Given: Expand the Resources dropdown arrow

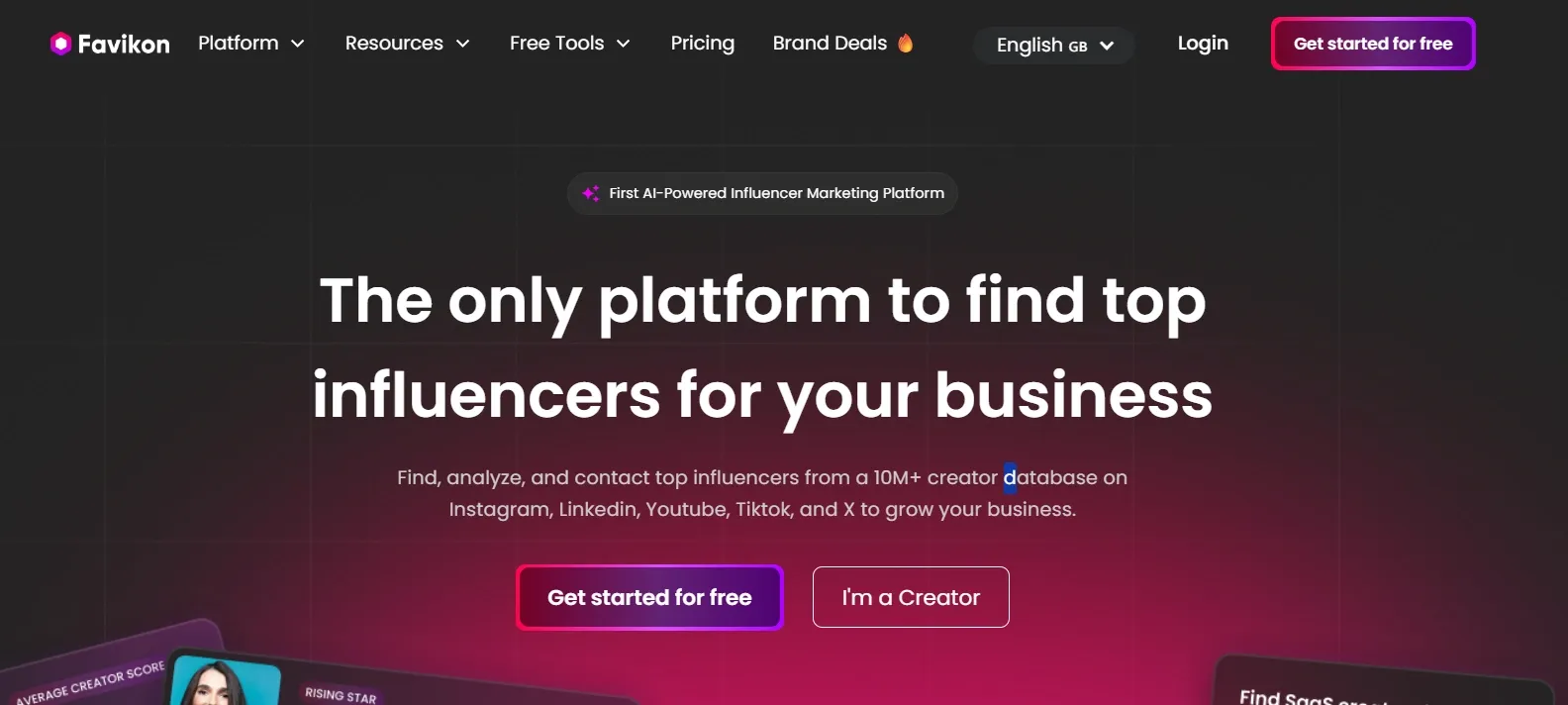Looking at the screenshot, I should (462, 44).
